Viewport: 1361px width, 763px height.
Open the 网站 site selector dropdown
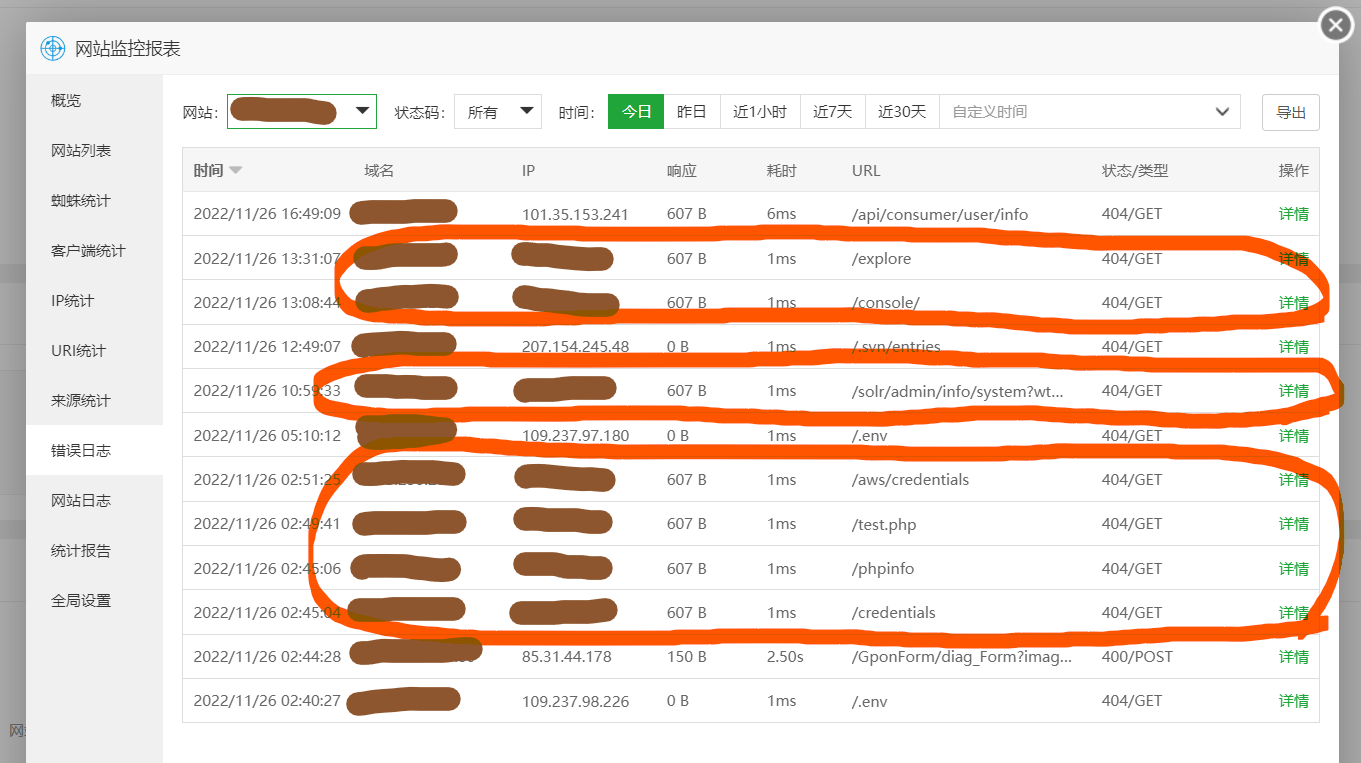[302, 112]
